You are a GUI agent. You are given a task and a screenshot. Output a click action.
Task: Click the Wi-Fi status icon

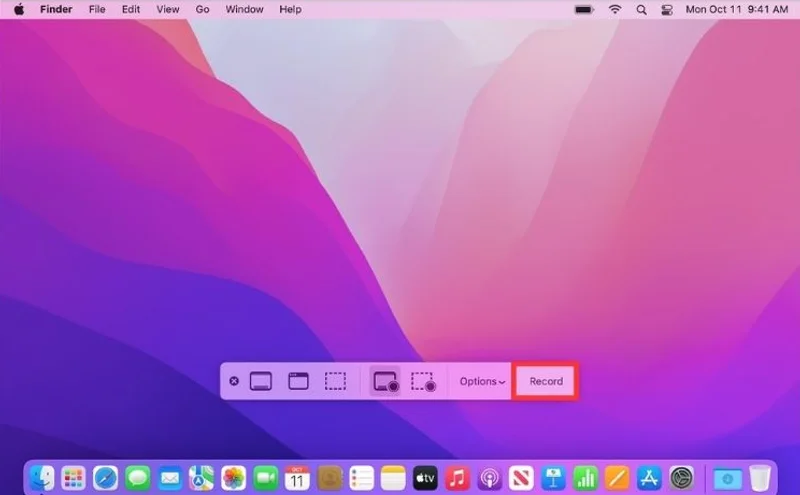[x=614, y=9]
